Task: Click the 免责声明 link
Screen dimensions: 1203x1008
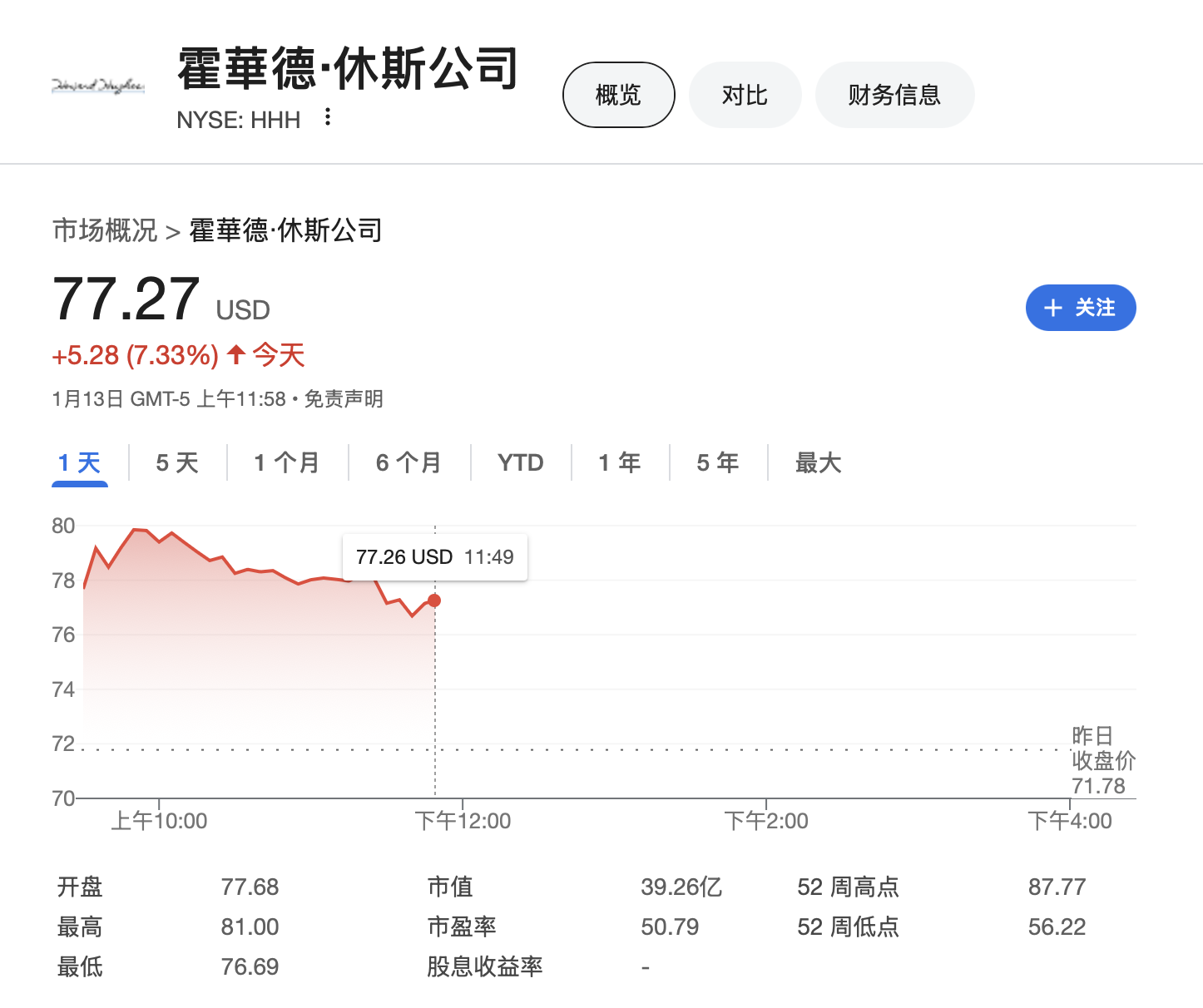Action: pos(345,399)
